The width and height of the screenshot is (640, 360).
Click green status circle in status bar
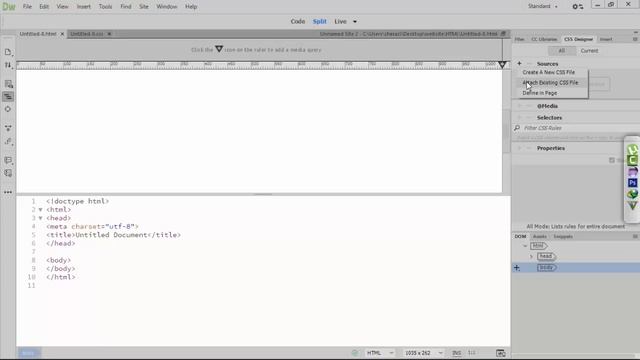point(355,353)
